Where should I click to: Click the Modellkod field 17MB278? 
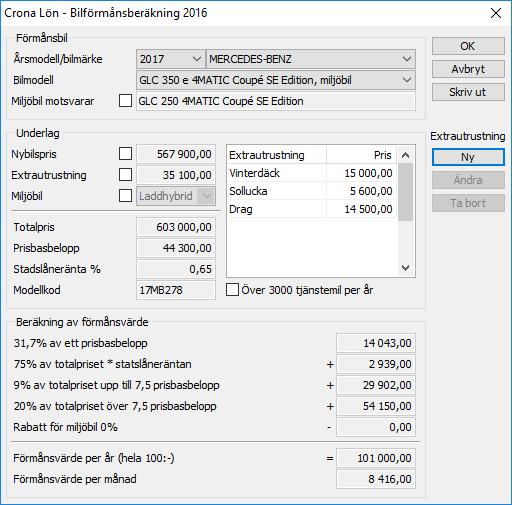point(176,290)
